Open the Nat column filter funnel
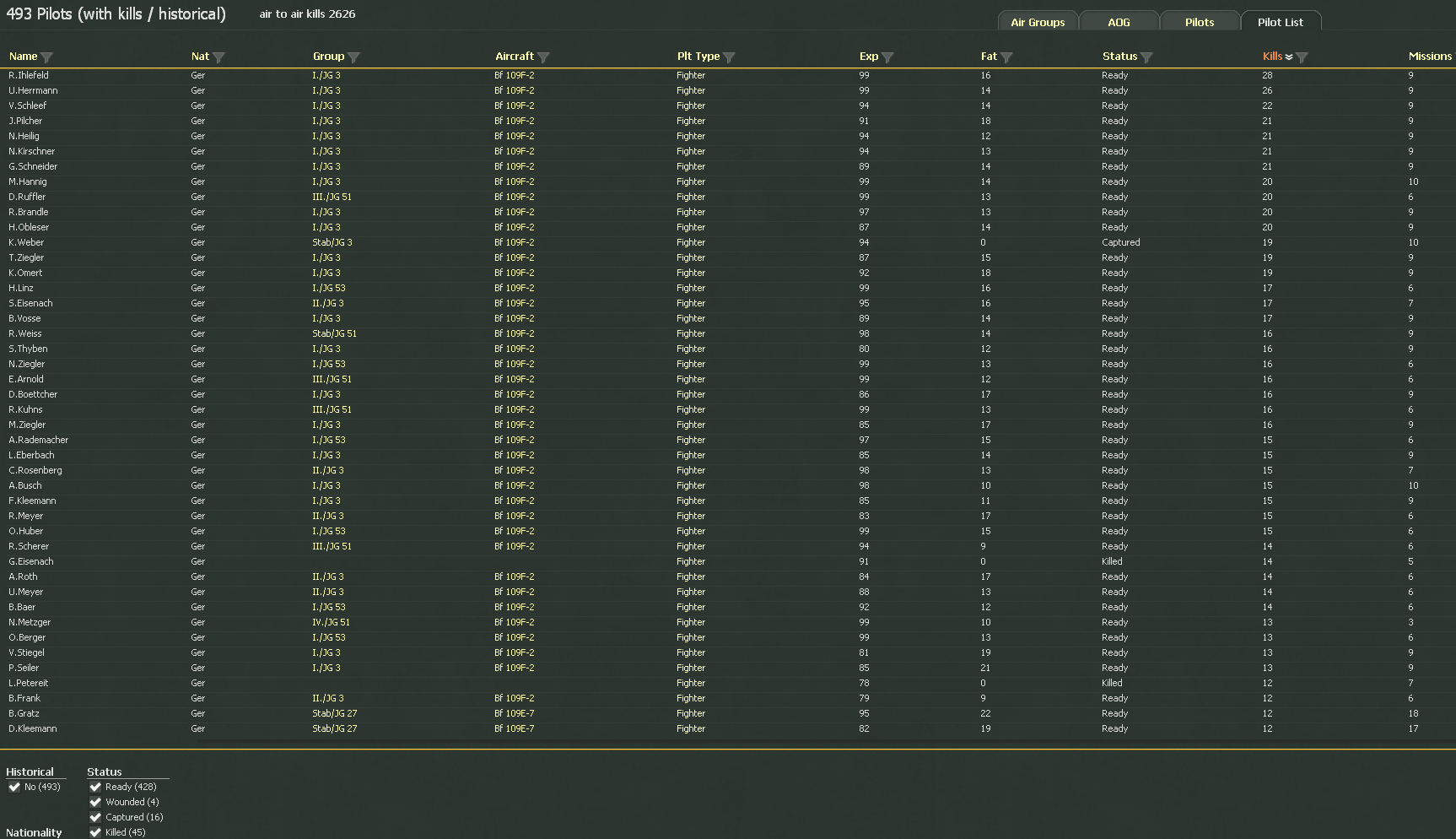Screen dimensions: 1456x839 click(218, 57)
